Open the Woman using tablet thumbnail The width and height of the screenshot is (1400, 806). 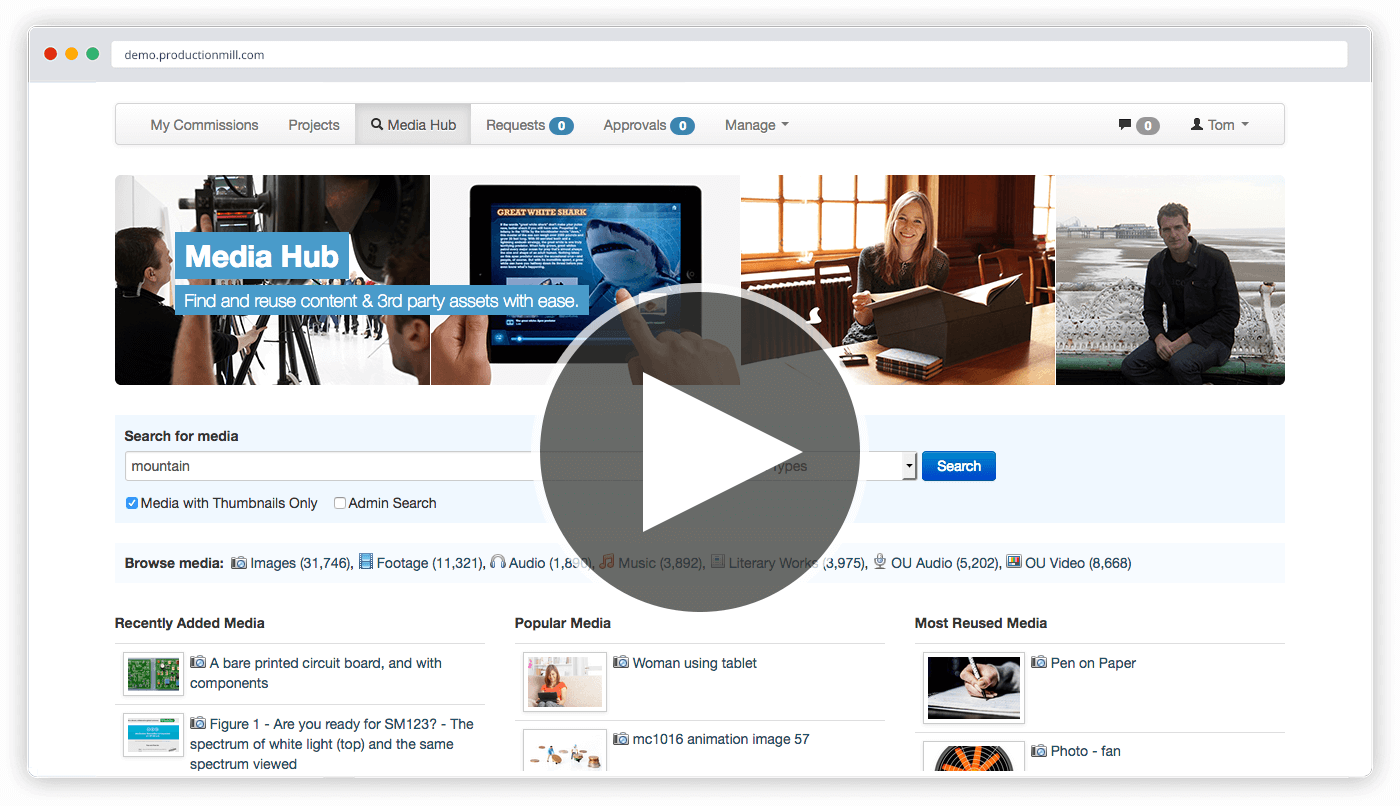pos(565,681)
